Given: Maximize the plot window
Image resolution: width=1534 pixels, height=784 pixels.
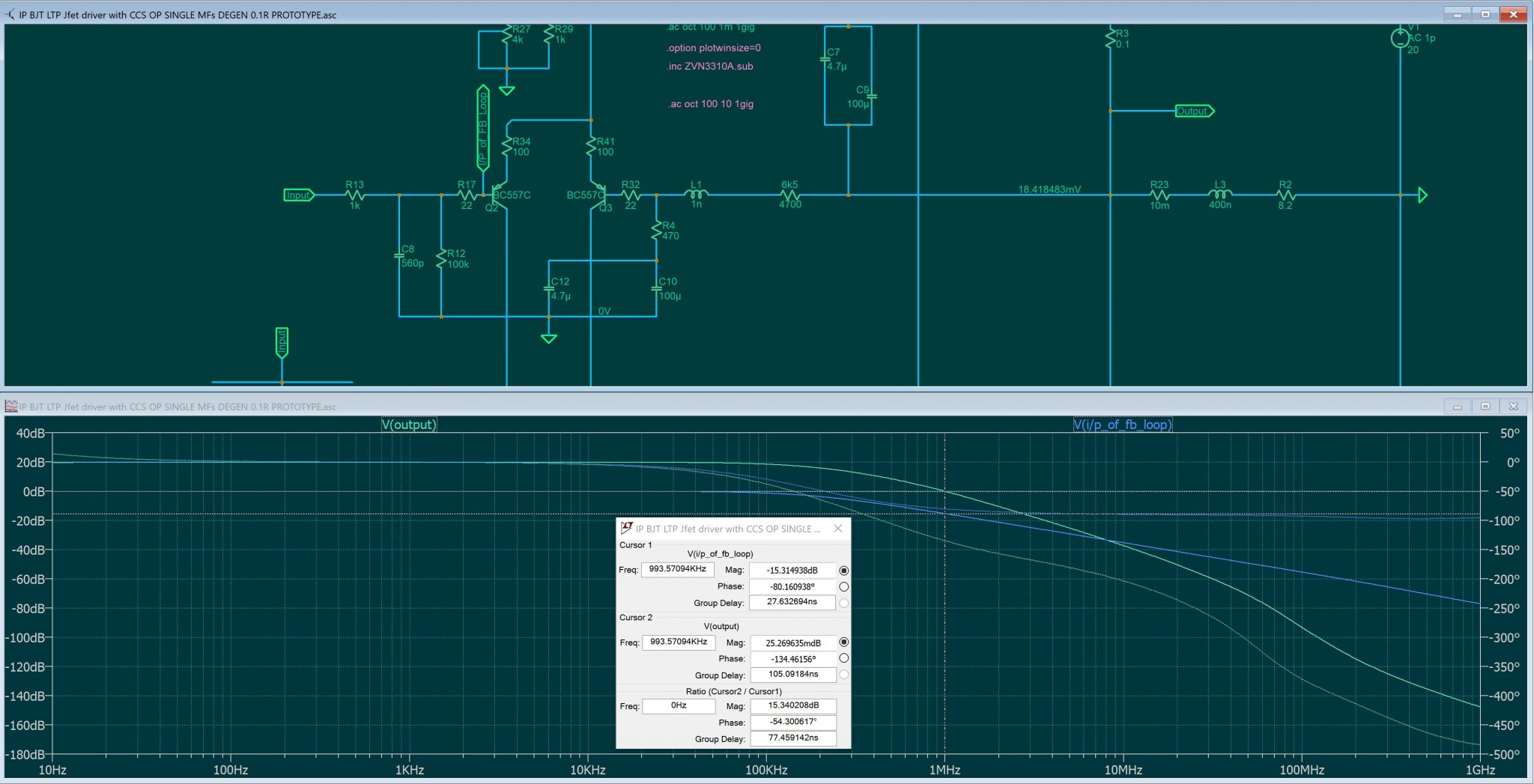Looking at the screenshot, I should [1485, 407].
